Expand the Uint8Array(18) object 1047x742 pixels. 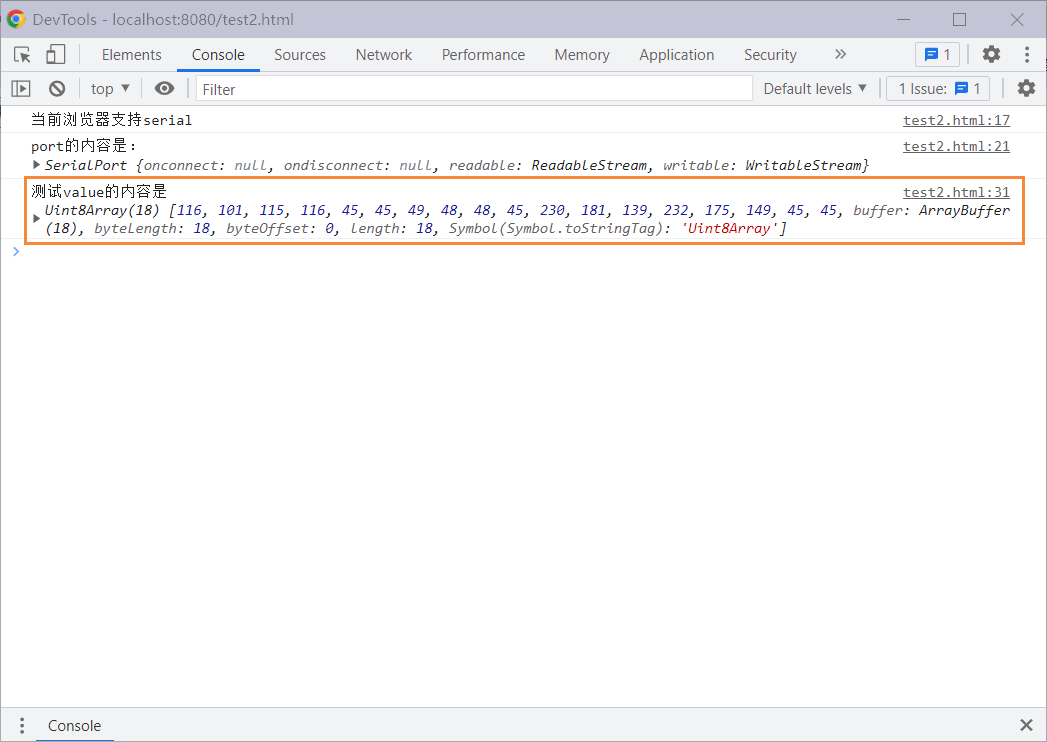(x=37, y=218)
